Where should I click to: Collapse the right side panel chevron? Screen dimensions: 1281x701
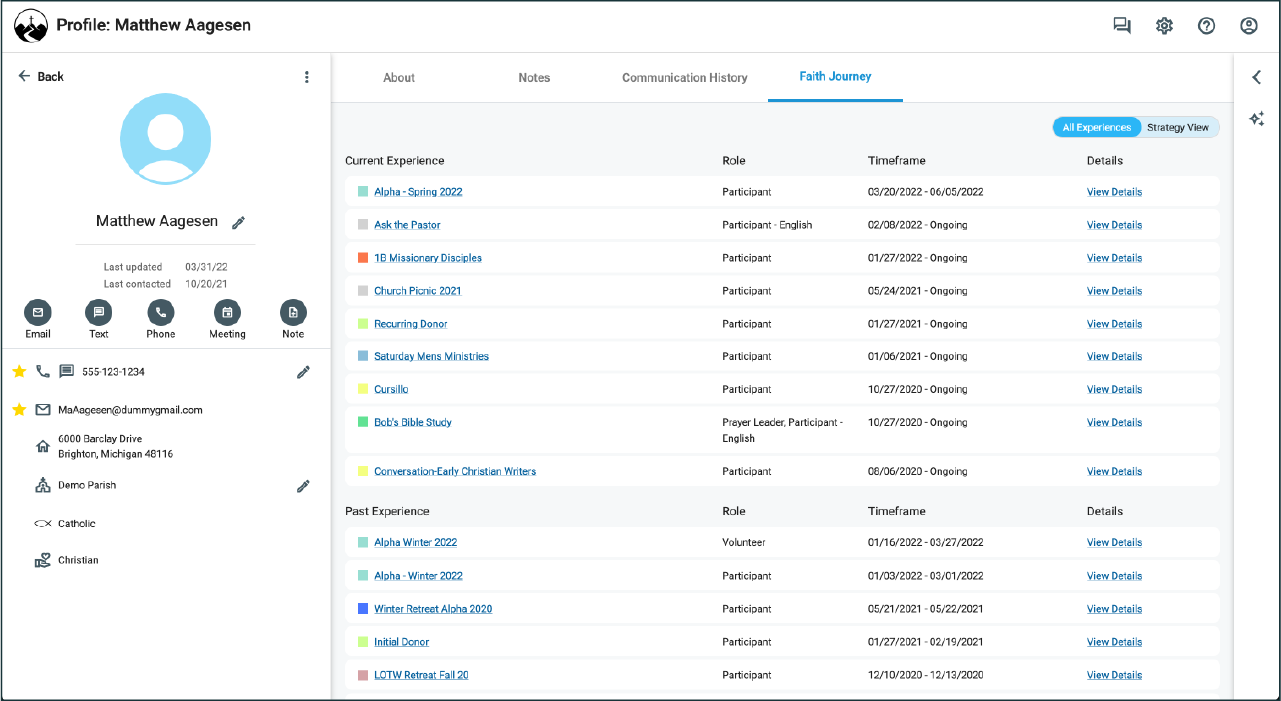pos(1257,77)
